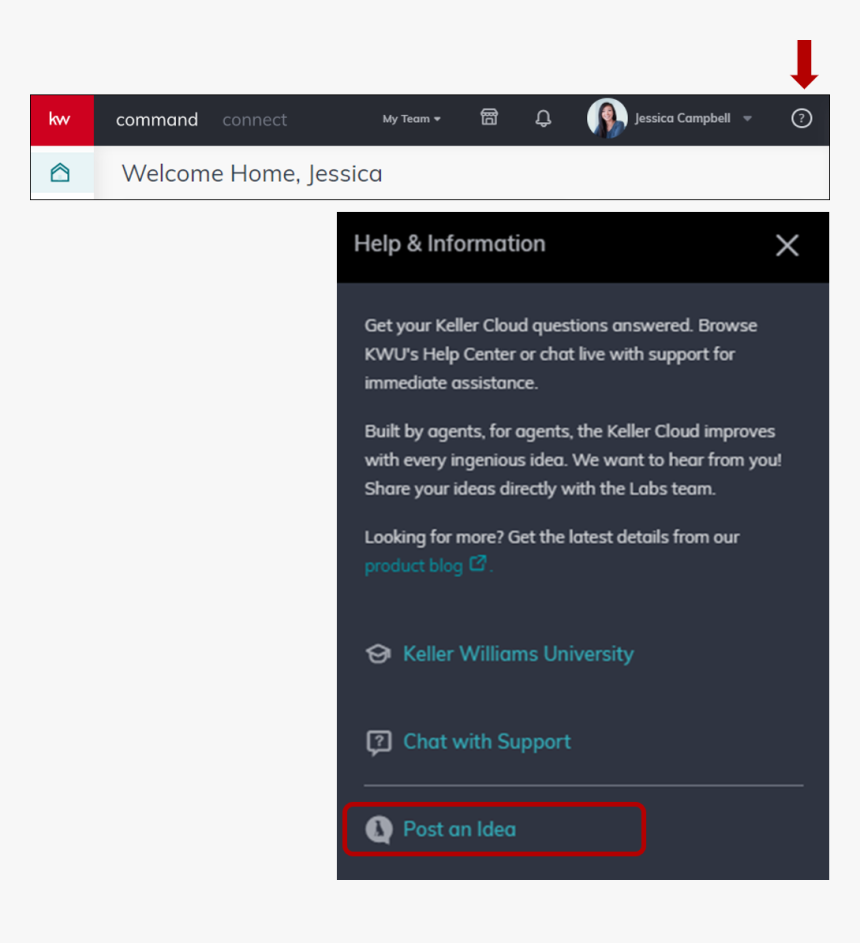The height and width of the screenshot is (943, 860).
Task: Click the chat bubble question icon
Action: click(378, 742)
